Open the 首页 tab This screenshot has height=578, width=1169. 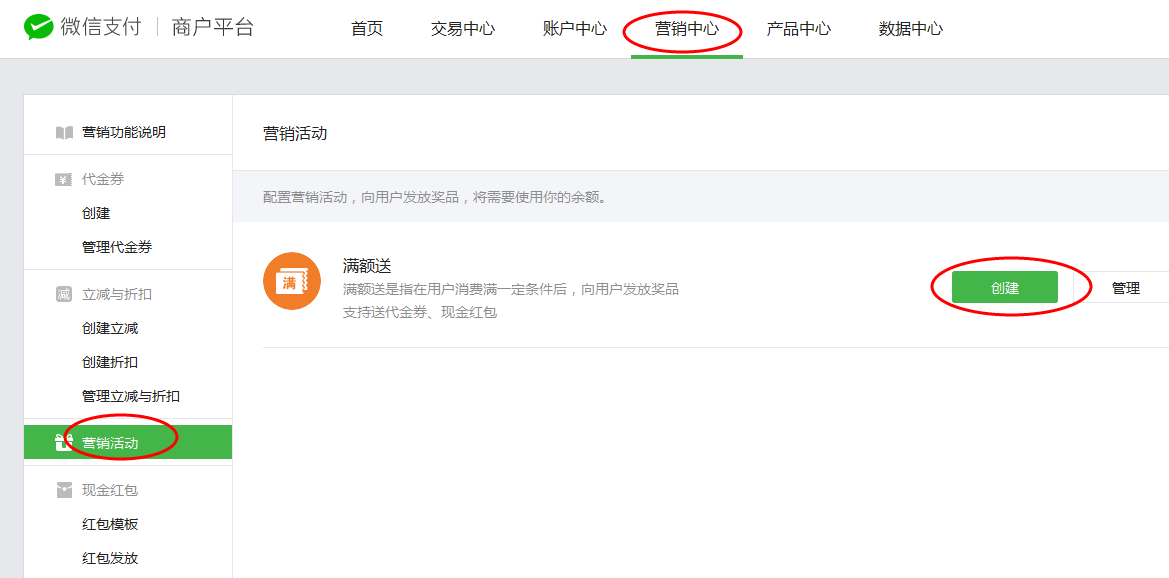coord(367,29)
